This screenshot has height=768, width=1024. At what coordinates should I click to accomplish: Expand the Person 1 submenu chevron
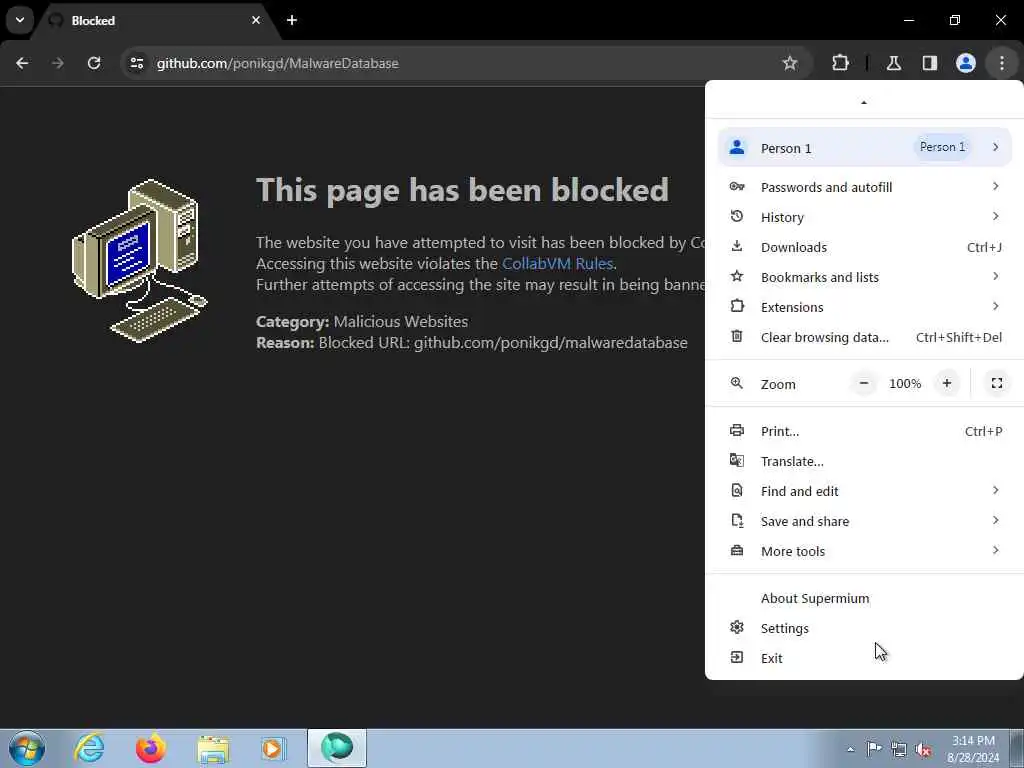coord(995,147)
